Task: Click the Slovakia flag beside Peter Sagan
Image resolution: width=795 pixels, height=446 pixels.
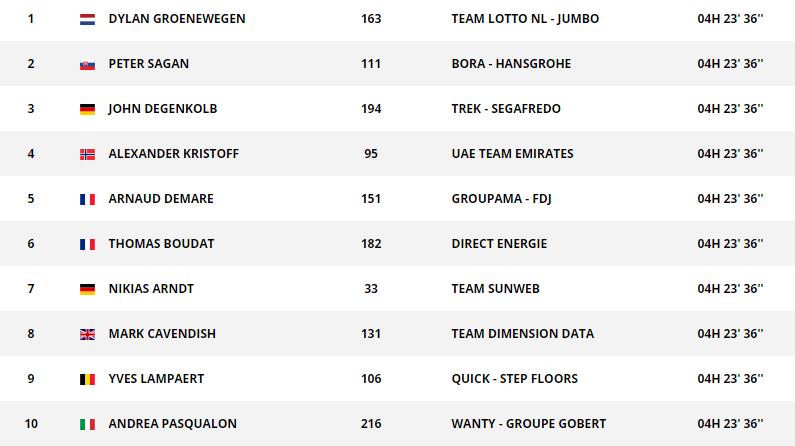Action: pos(87,64)
